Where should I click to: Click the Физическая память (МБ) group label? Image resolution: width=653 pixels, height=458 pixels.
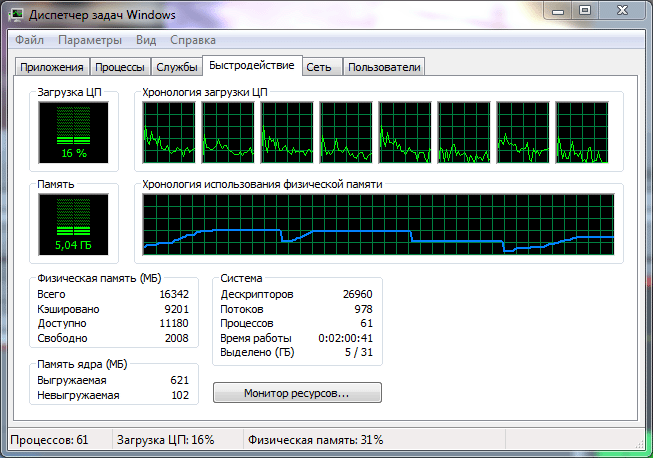(99, 278)
